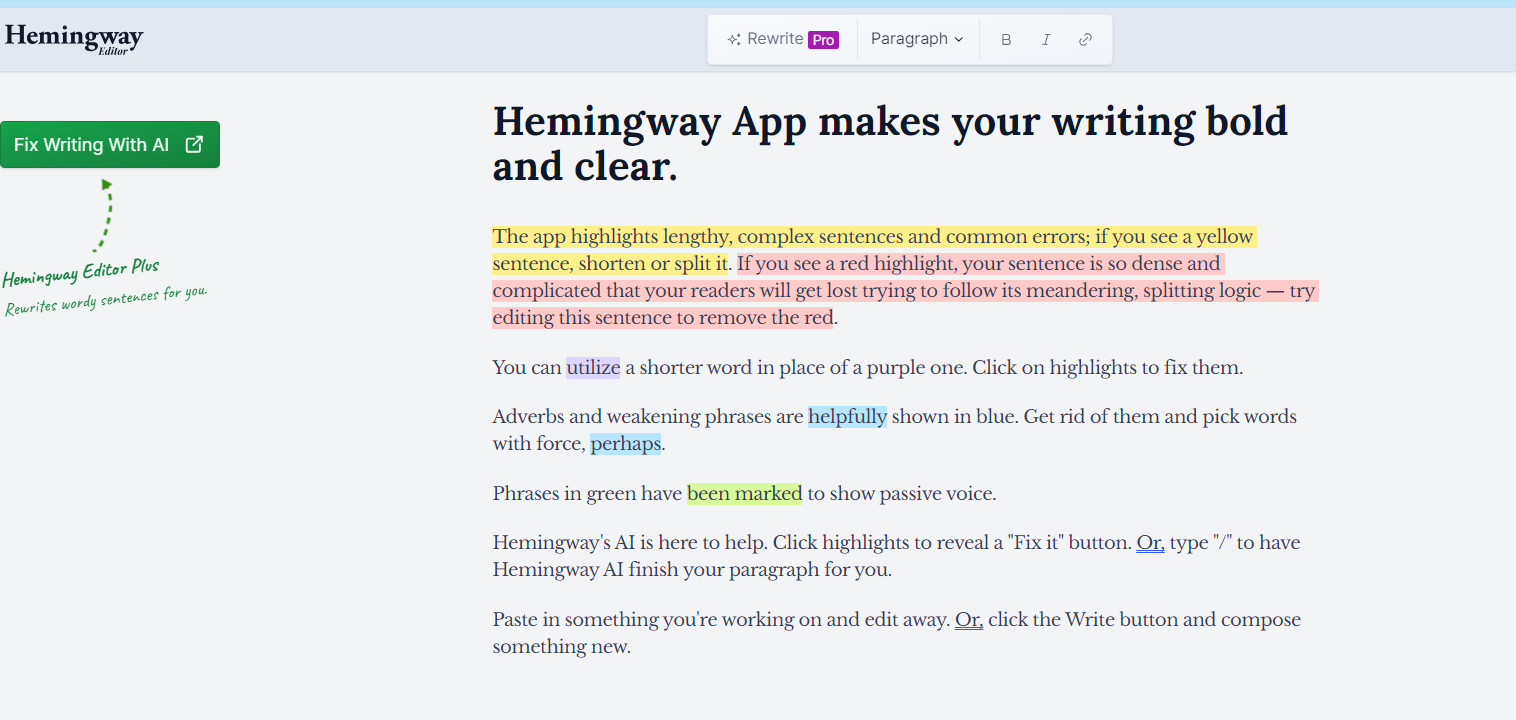Screen dimensions: 1516x720
Task: Click the external-link icon on Fix Writing button
Action: coord(195,144)
